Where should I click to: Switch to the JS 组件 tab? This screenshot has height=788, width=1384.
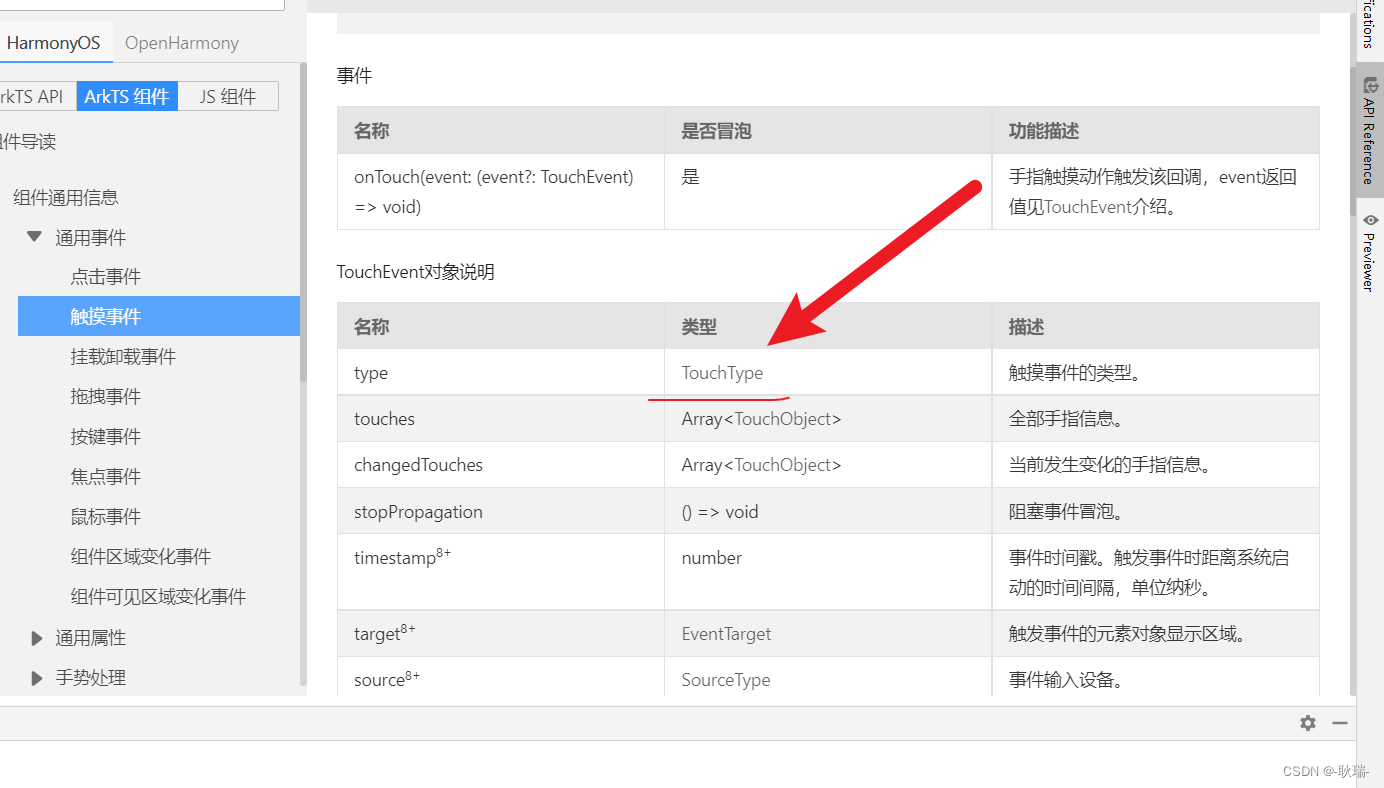(227, 95)
